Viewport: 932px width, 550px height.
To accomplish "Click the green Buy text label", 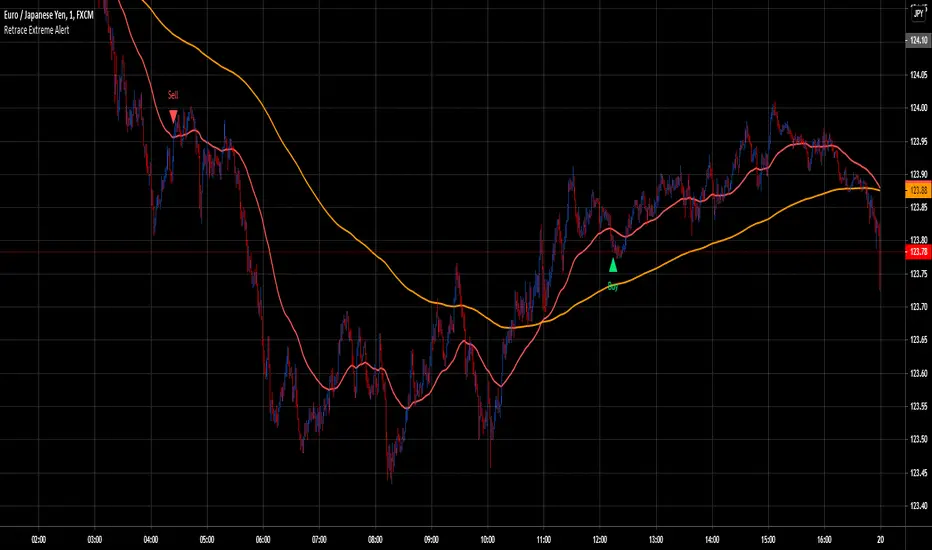I will (x=613, y=287).
